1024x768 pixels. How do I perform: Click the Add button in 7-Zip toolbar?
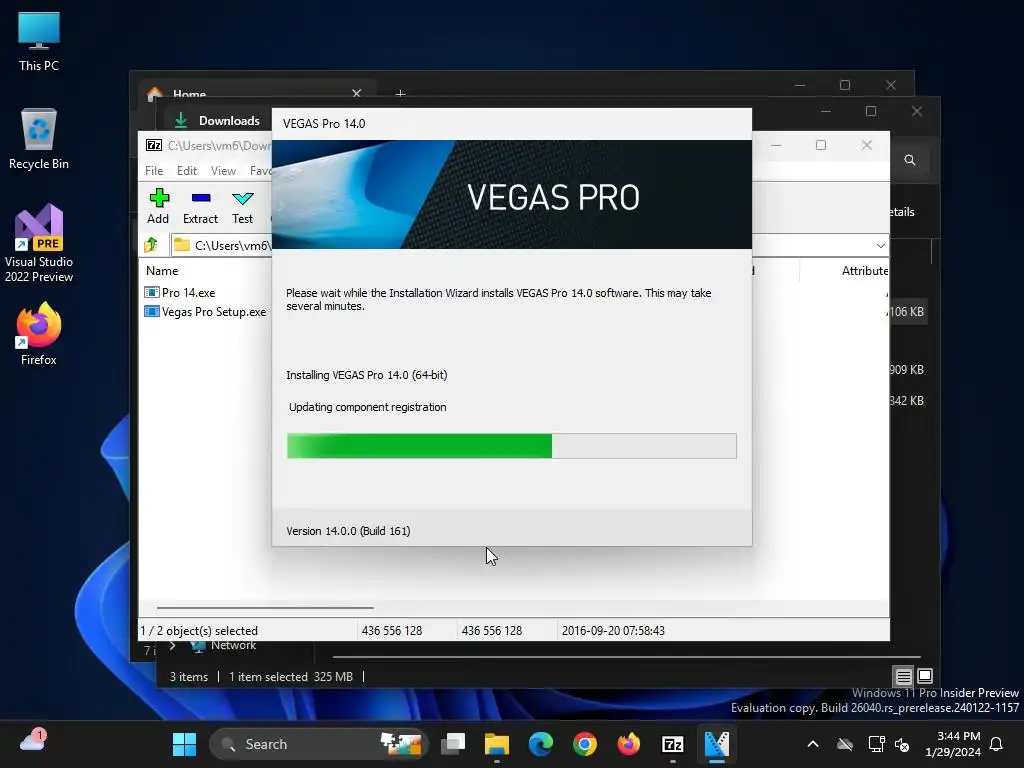158,206
